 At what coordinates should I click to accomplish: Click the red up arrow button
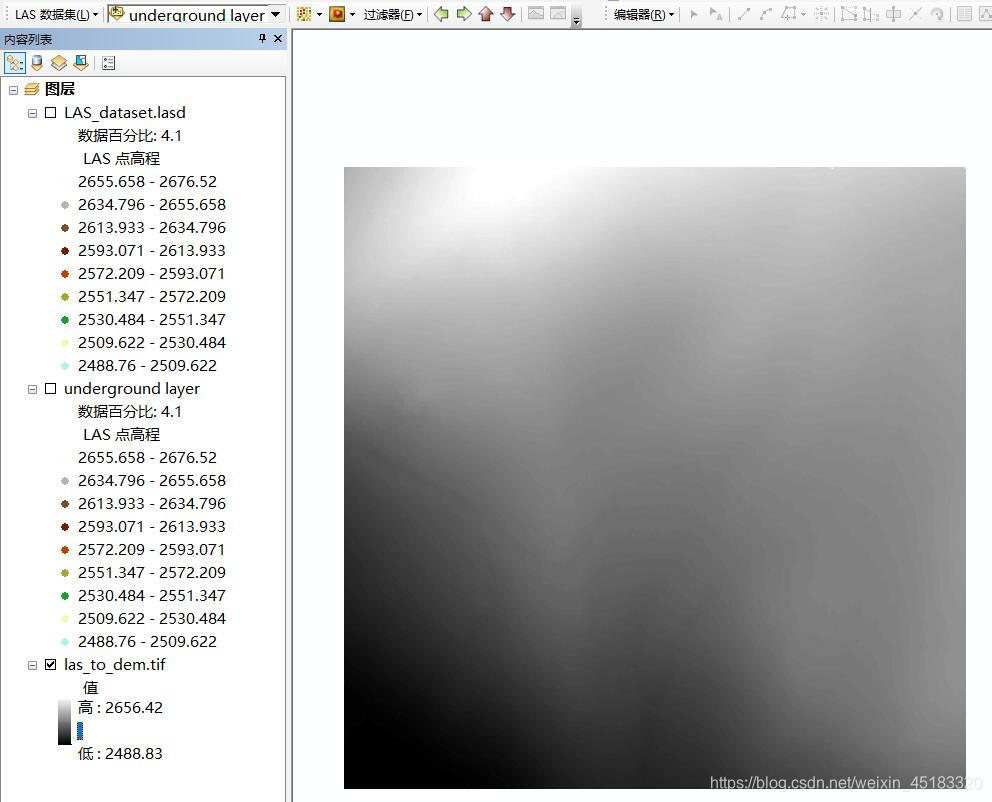coord(486,14)
